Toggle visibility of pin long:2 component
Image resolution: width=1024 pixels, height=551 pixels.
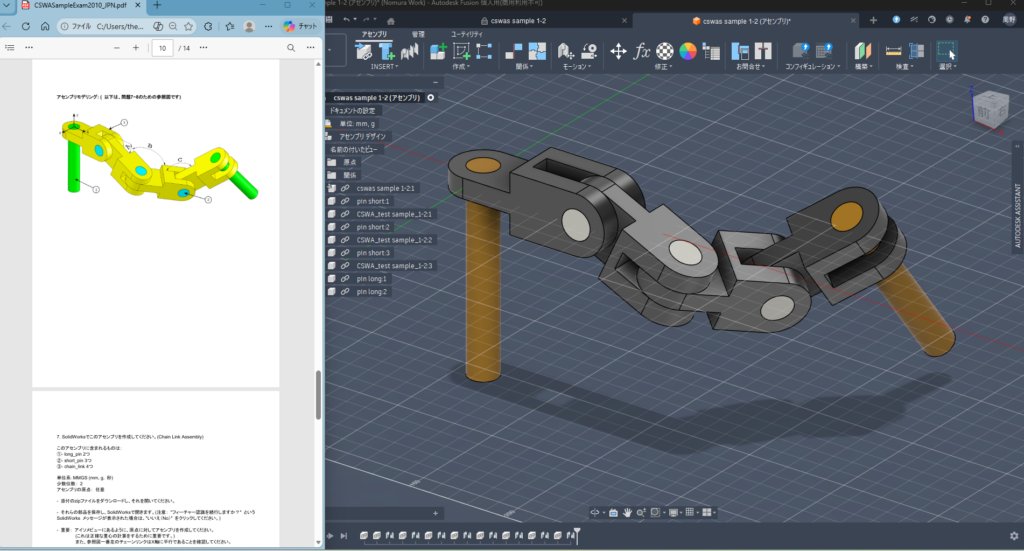point(332,292)
